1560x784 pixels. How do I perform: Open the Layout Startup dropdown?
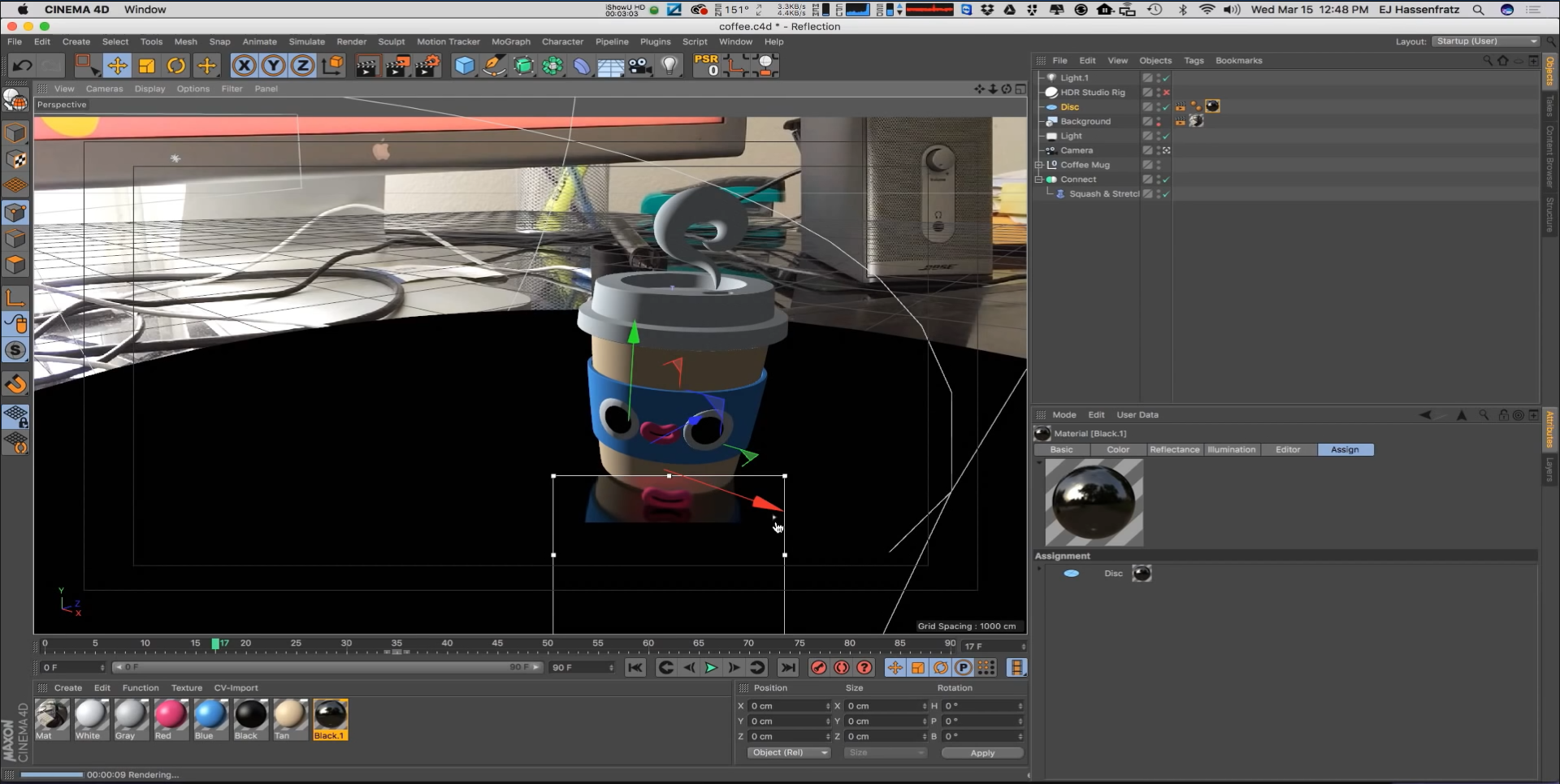coord(1485,41)
